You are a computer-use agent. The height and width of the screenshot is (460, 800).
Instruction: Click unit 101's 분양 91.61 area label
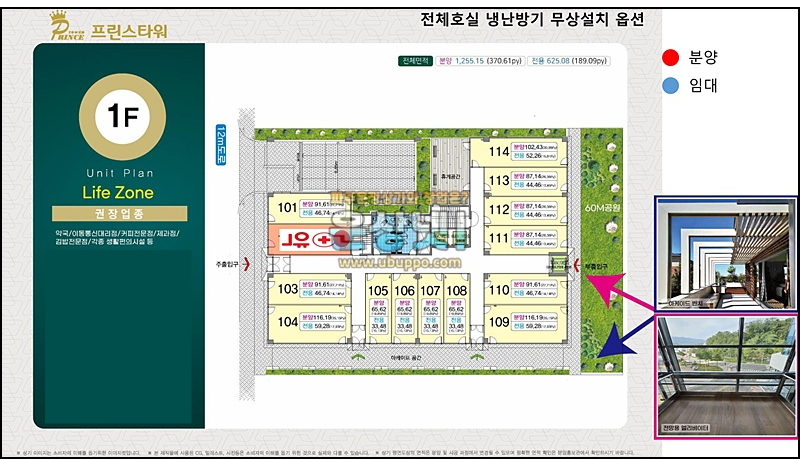pyautogui.click(x=323, y=204)
